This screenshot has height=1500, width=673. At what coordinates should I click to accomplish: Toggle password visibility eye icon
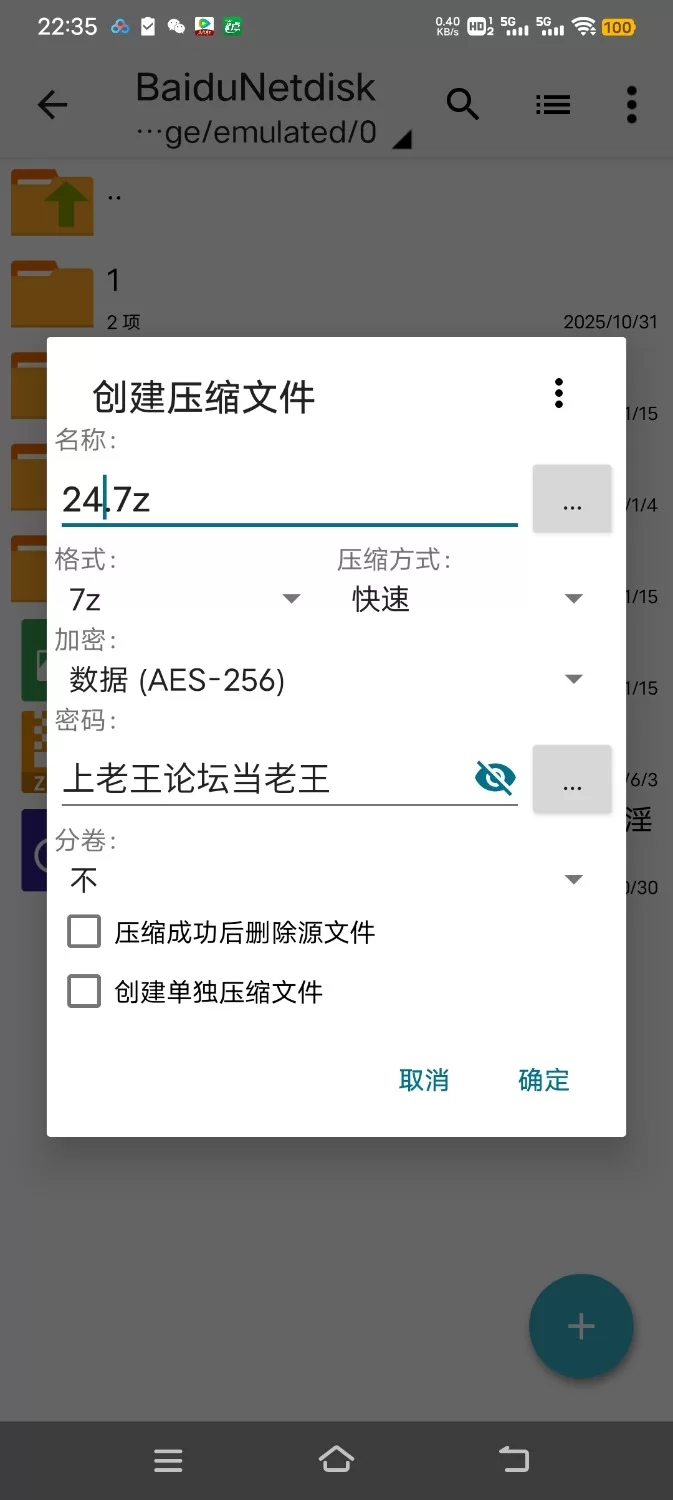click(495, 777)
